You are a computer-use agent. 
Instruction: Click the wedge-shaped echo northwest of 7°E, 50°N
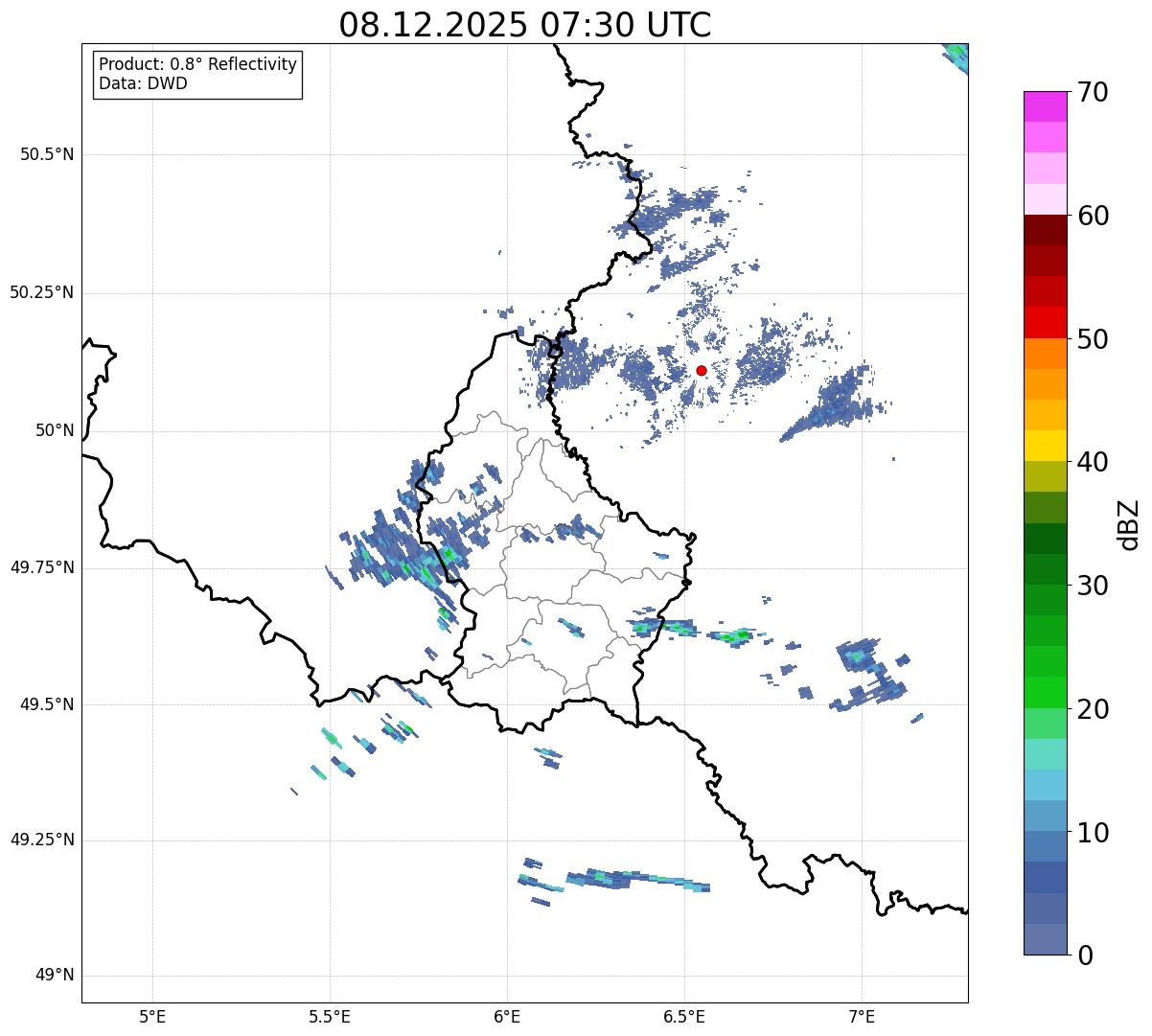click(x=834, y=406)
